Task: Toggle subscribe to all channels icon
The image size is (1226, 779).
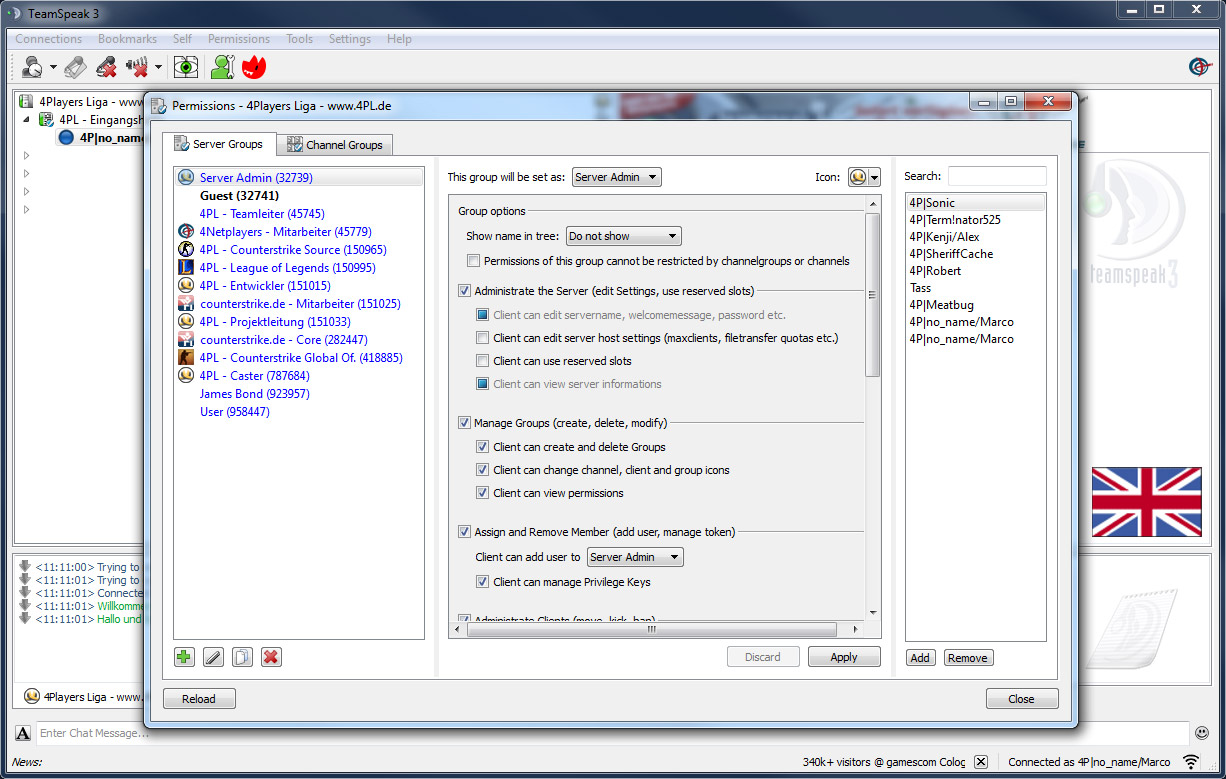Action: click(184, 66)
